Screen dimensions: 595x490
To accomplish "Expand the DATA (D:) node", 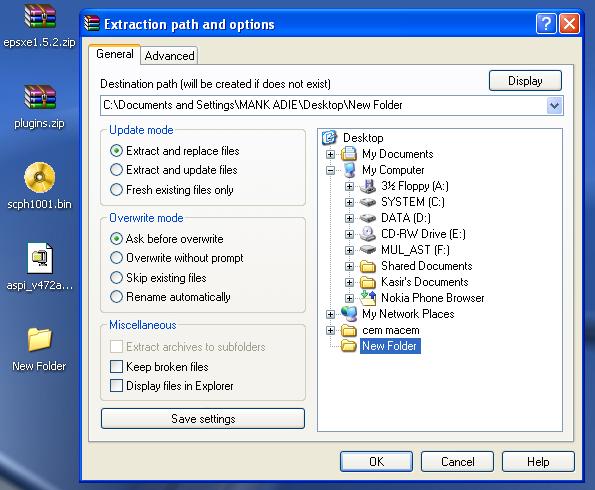I will [349, 218].
